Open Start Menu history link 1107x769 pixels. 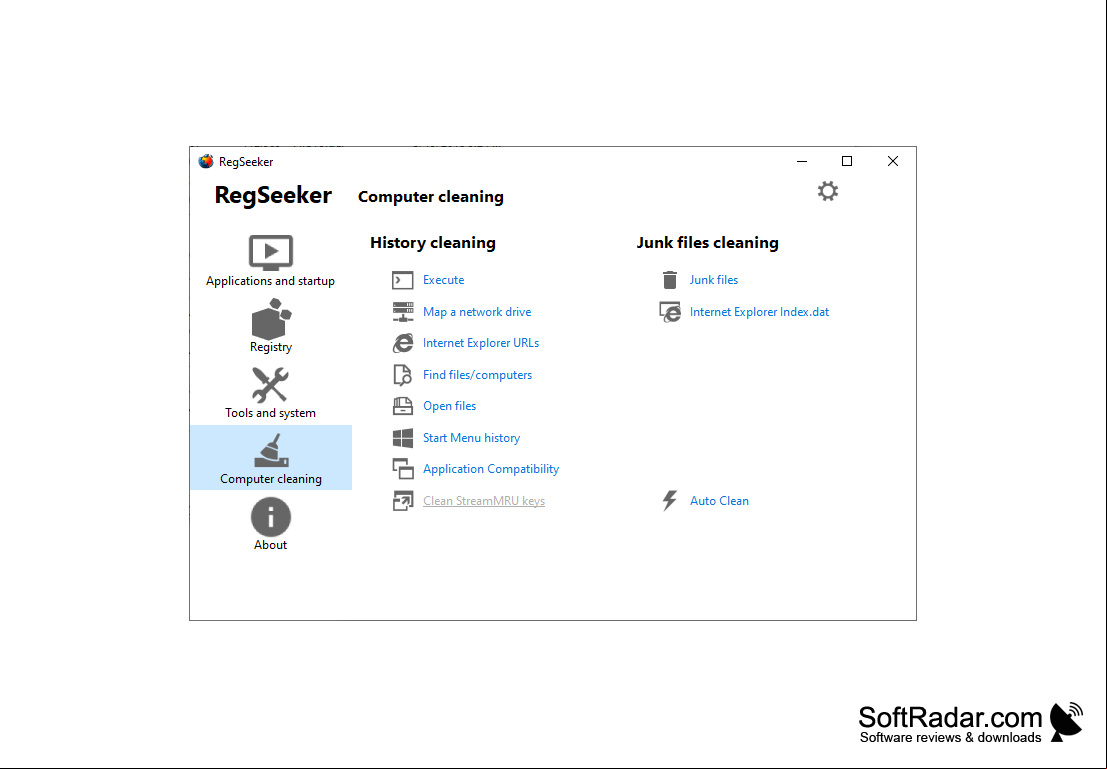coord(471,438)
